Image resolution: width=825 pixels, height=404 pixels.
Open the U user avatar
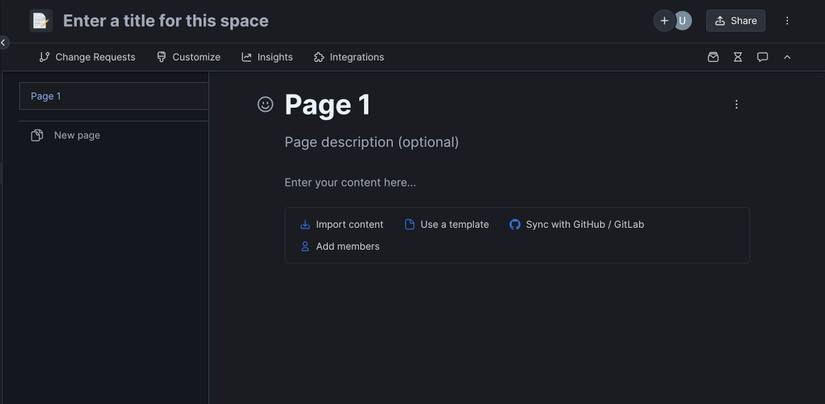click(683, 21)
